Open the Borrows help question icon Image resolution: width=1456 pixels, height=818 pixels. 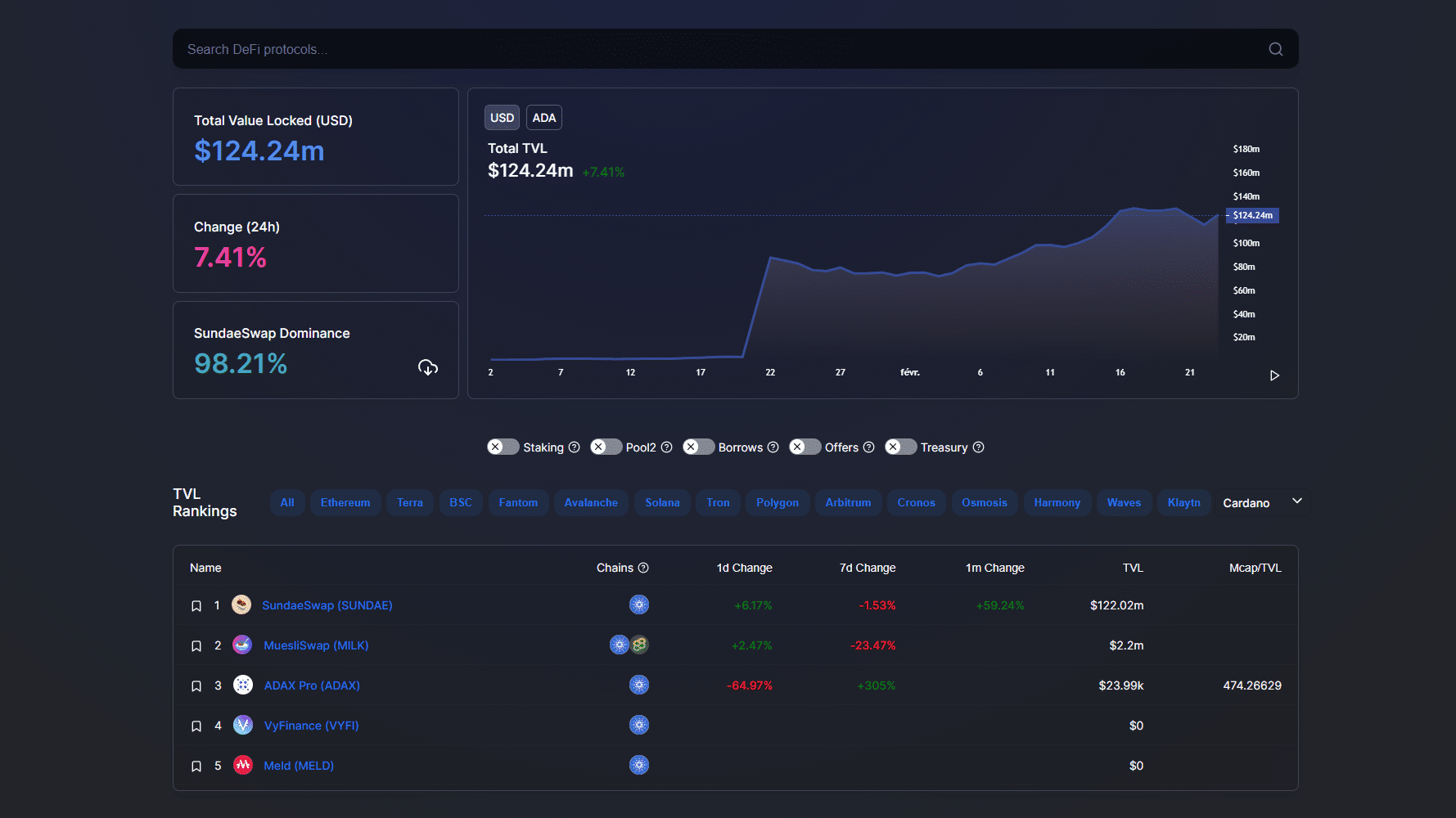[x=773, y=447]
